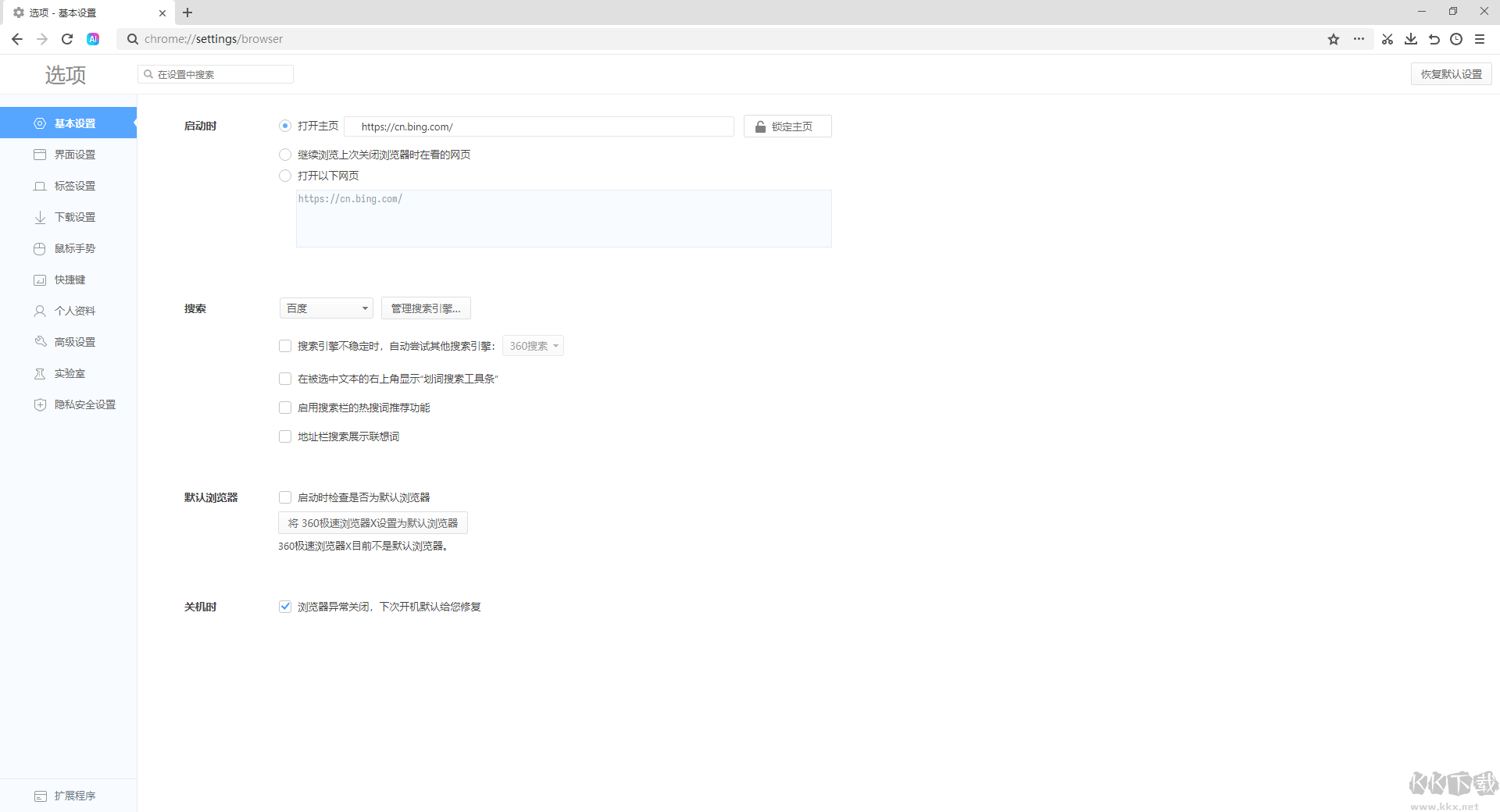Click the 标签设置 sidebar icon
This screenshot has height=812, width=1500.
click(40, 186)
